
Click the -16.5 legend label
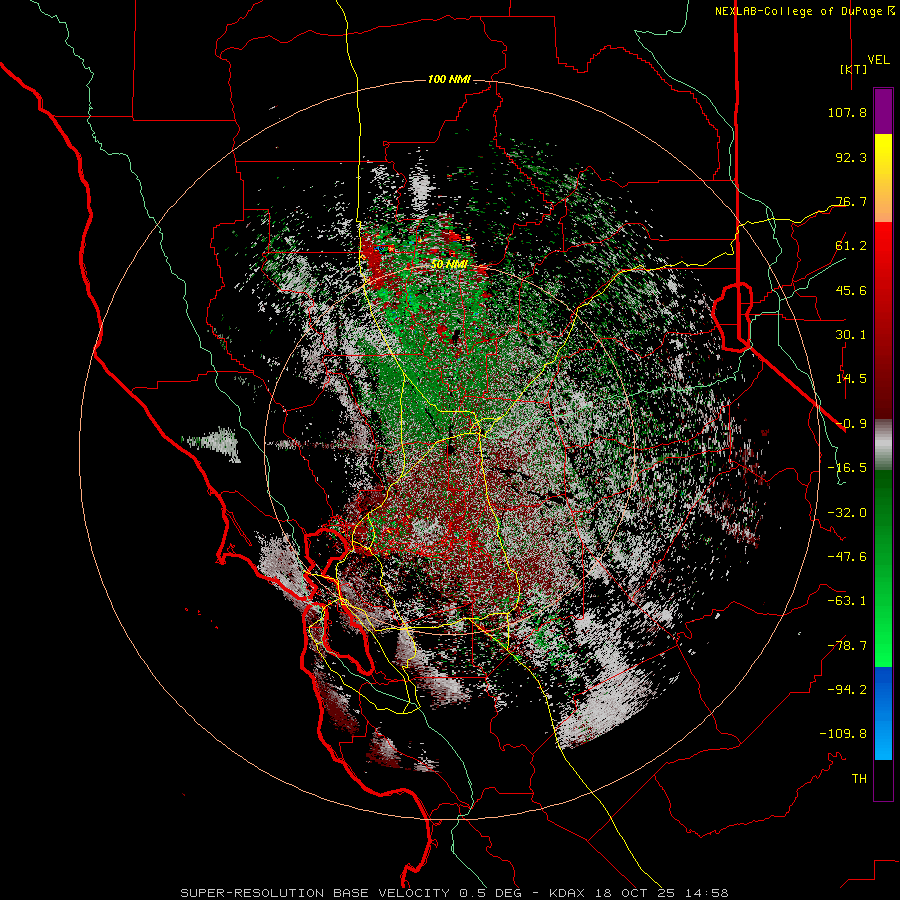click(x=847, y=468)
